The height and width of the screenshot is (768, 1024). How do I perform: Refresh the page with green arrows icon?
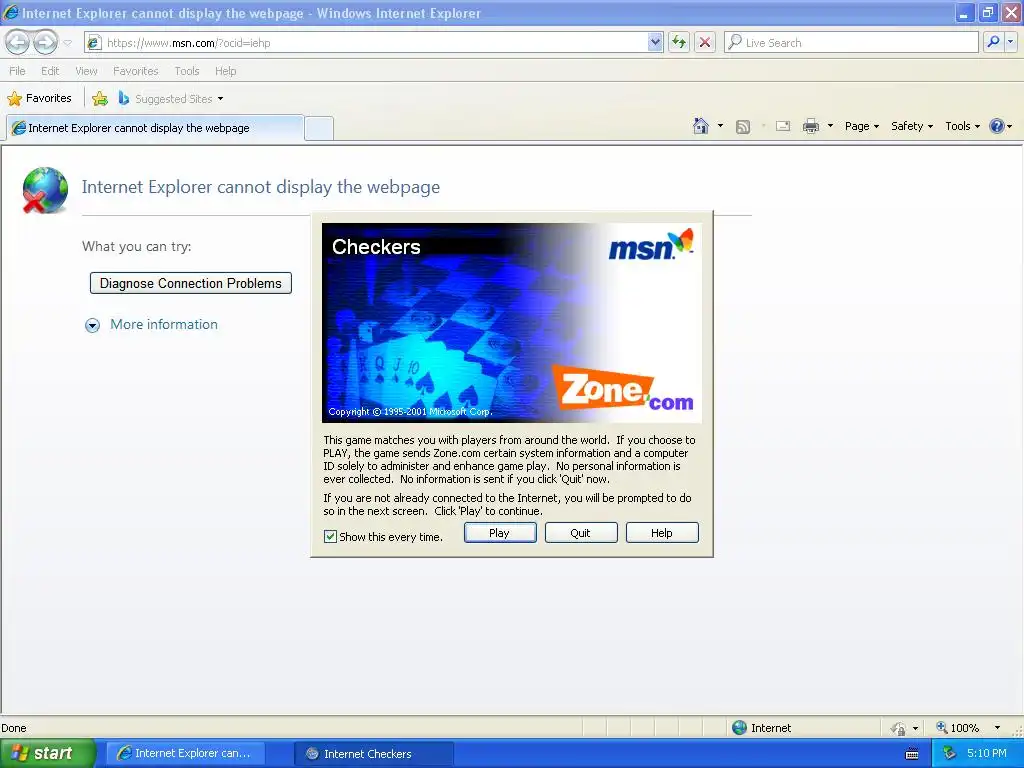(679, 42)
